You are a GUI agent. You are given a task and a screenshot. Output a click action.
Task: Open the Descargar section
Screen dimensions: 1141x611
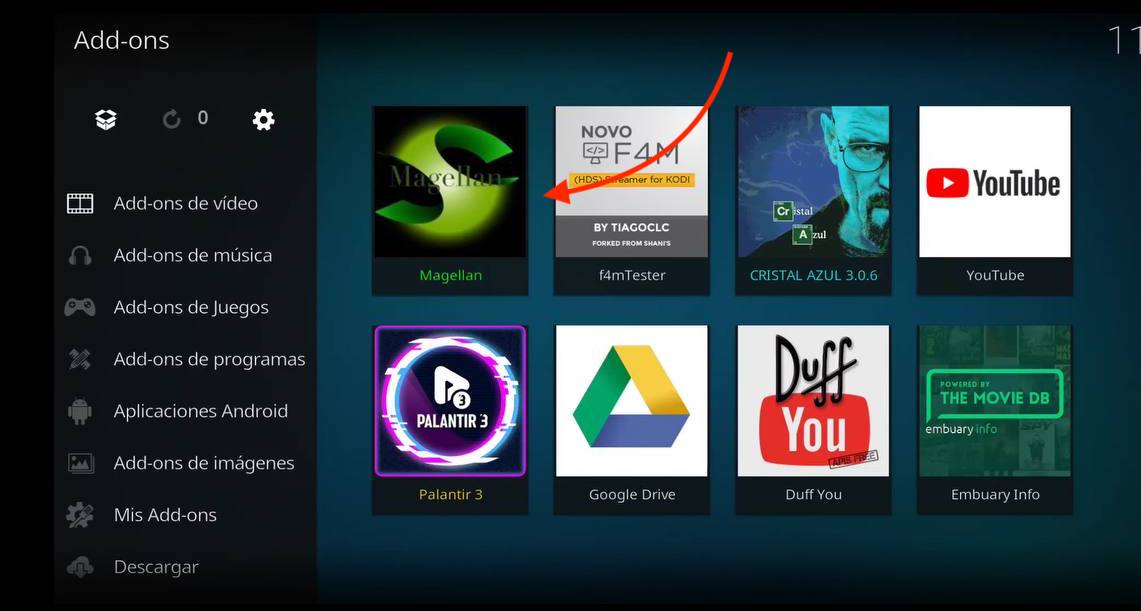tap(156, 567)
